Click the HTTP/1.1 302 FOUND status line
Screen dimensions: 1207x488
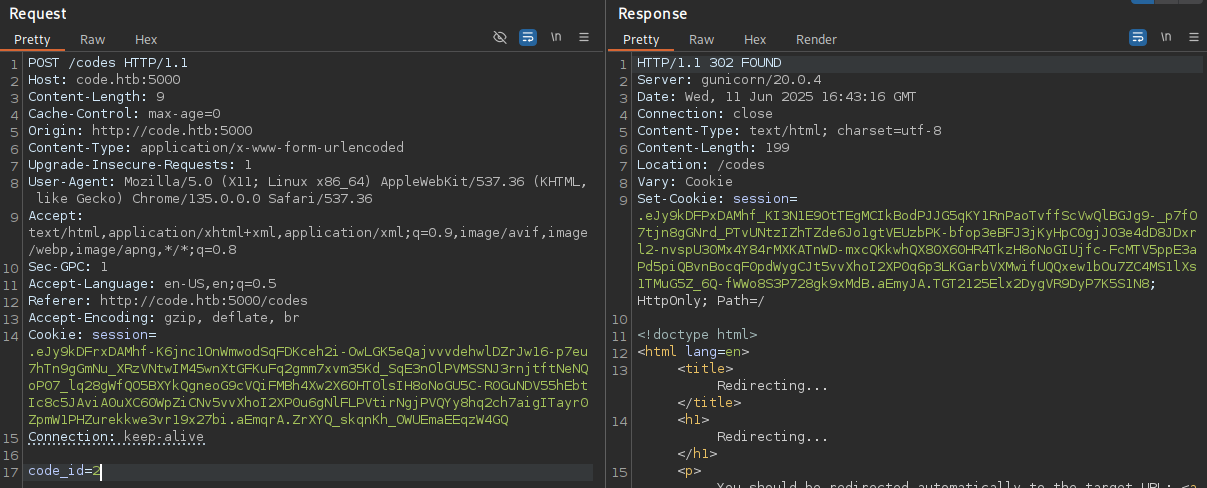(x=709, y=63)
